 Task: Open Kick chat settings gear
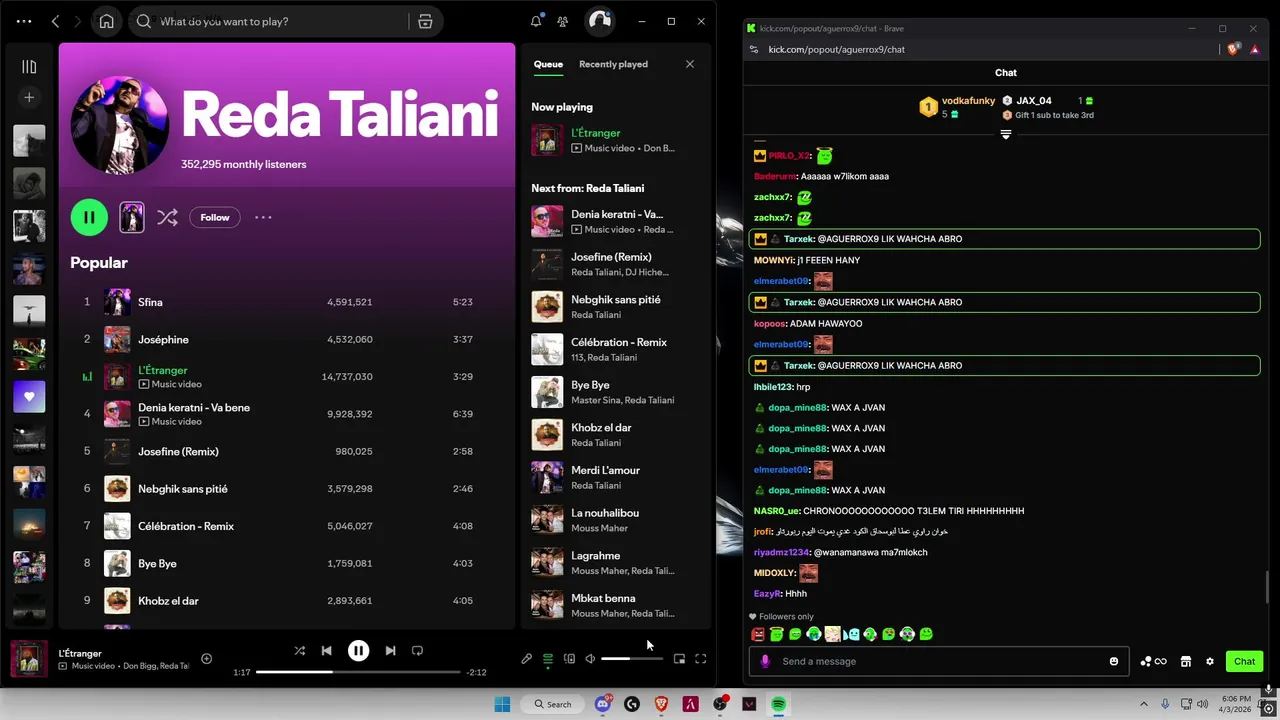1210,661
